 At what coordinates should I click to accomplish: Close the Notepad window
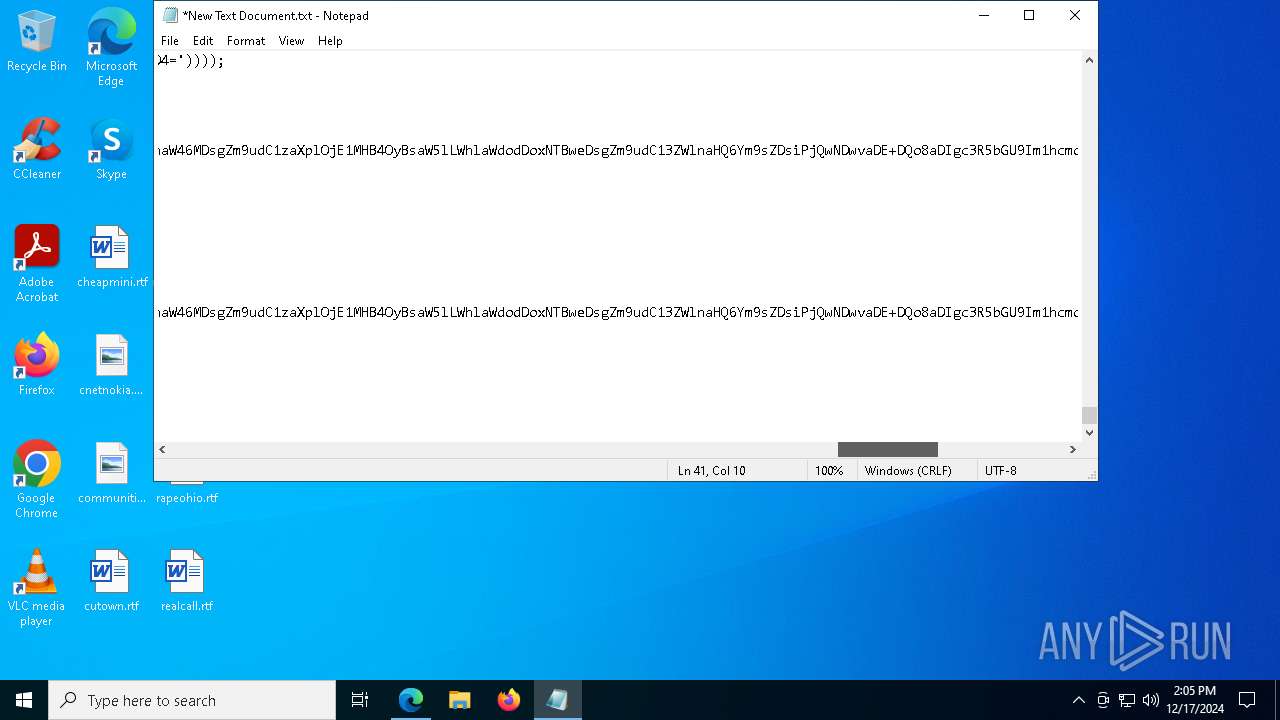(x=1075, y=15)
